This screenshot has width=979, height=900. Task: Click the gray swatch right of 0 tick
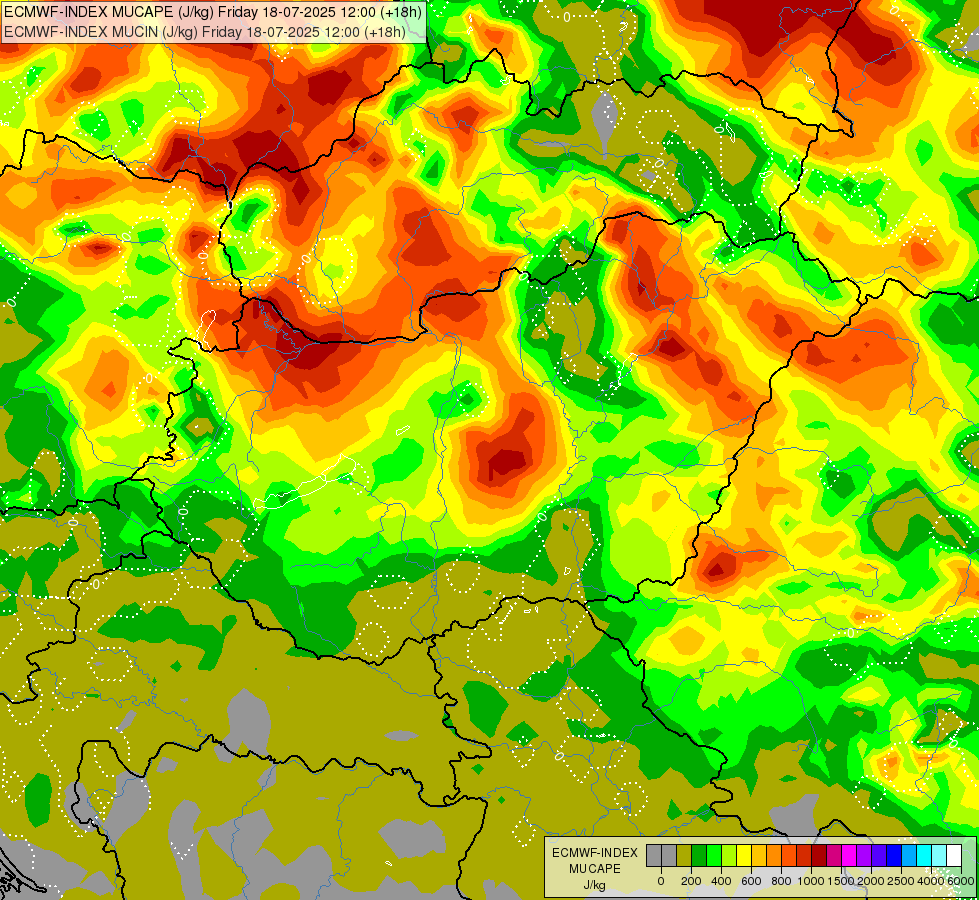tap(669, 855)
